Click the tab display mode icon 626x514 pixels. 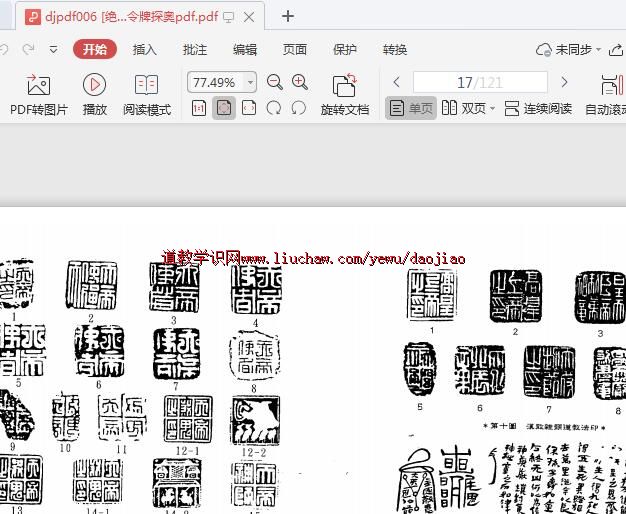click(228, 17)
